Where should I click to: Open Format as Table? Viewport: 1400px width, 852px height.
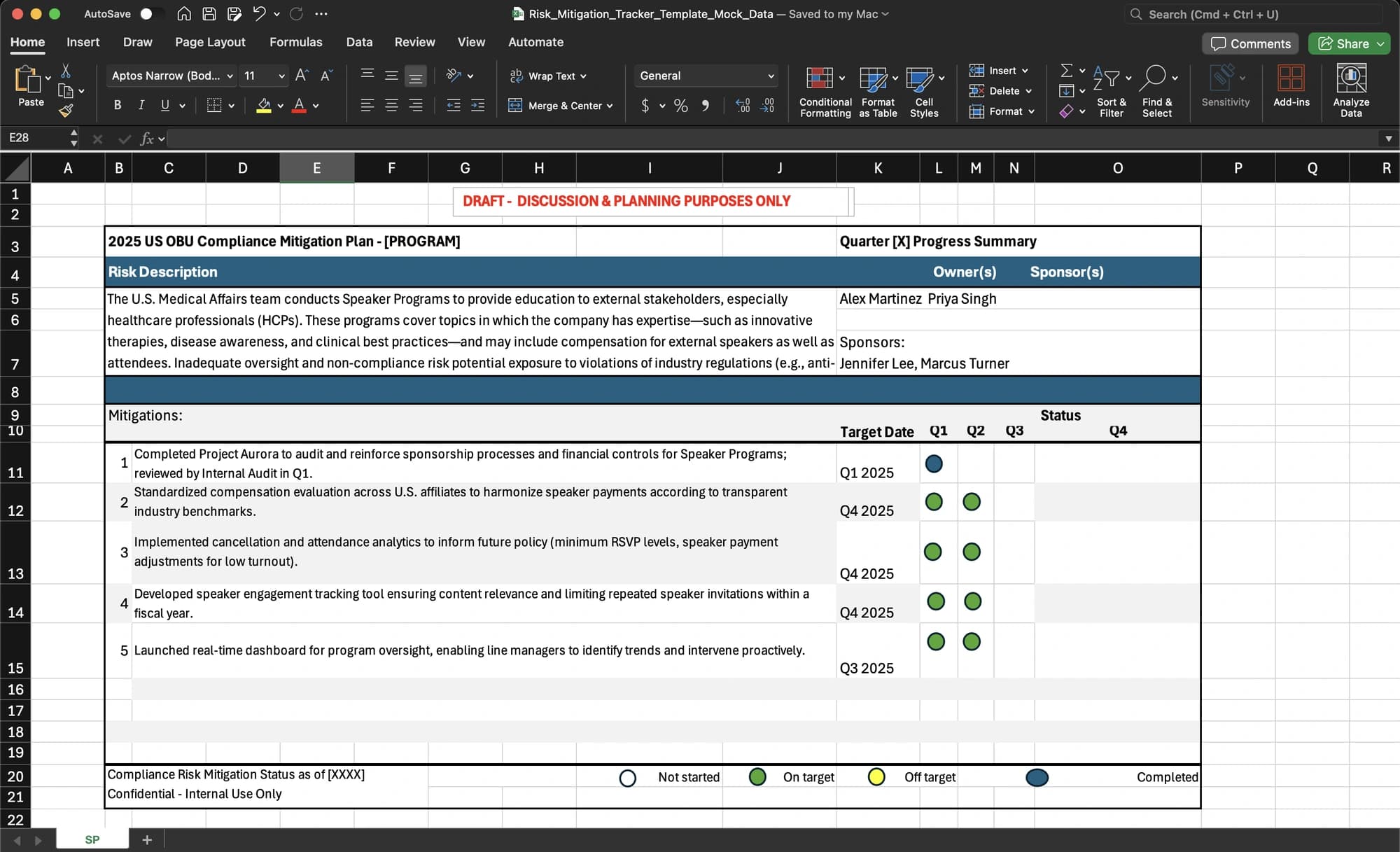878,92
